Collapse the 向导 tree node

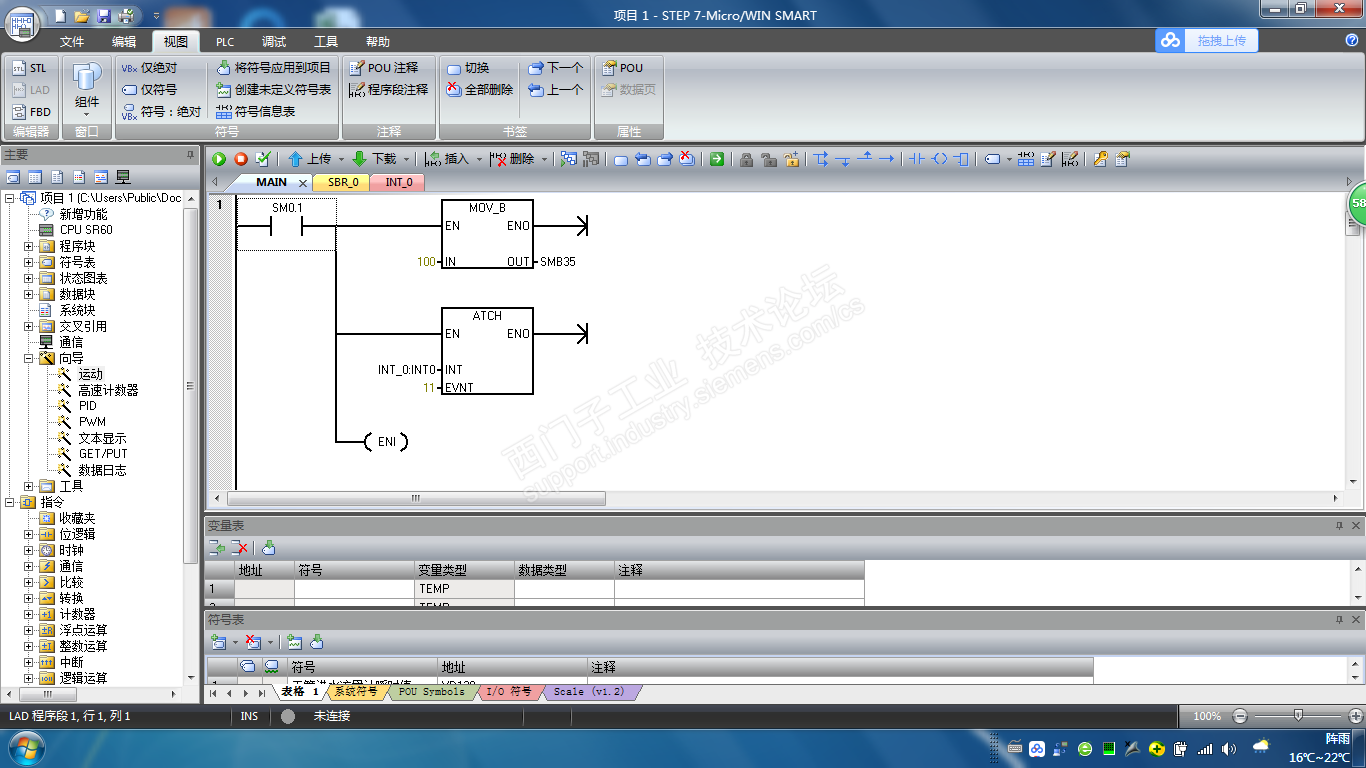(29, 358)
